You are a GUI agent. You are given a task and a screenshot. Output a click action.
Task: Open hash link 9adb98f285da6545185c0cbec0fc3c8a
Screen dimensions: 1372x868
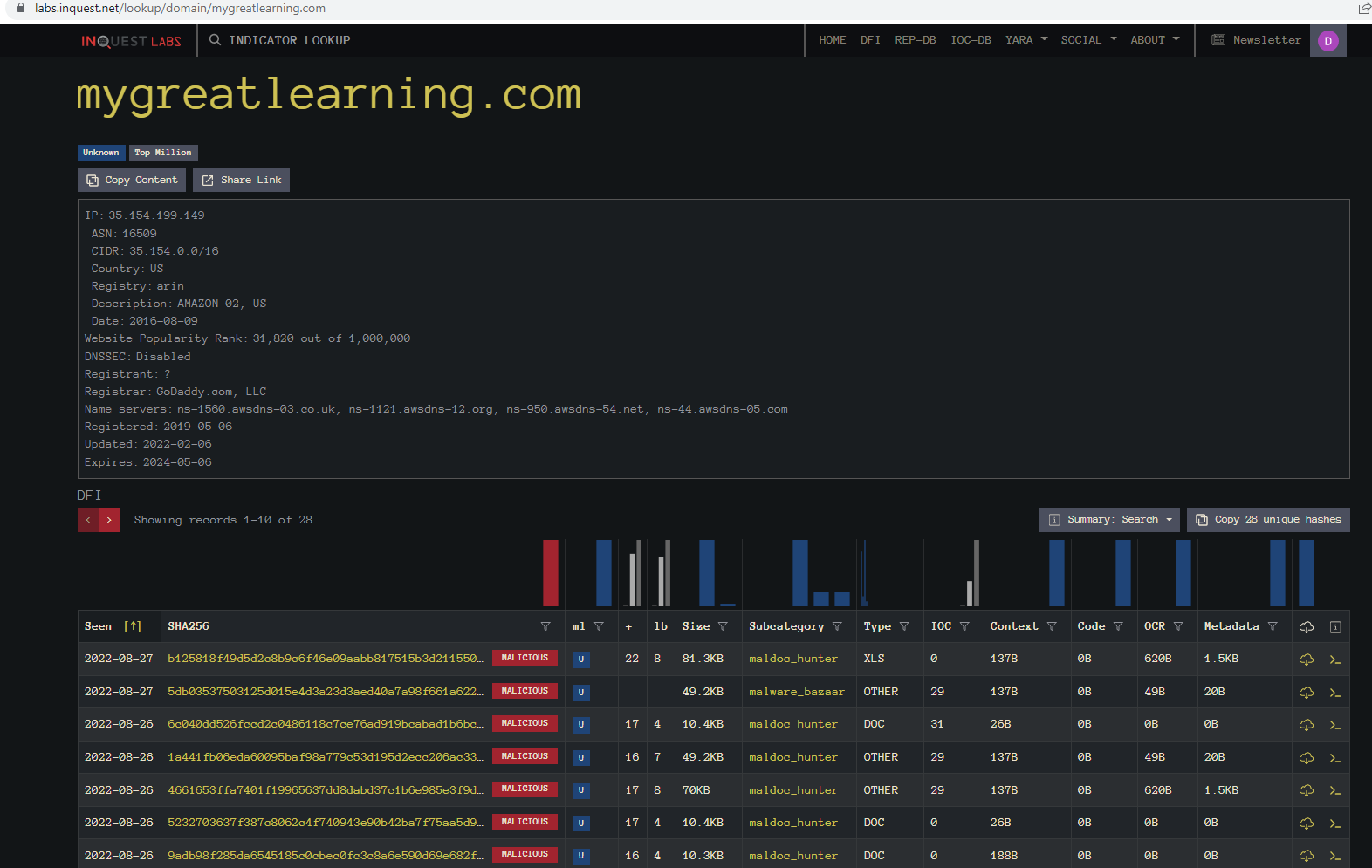click(x=326, y=857)
